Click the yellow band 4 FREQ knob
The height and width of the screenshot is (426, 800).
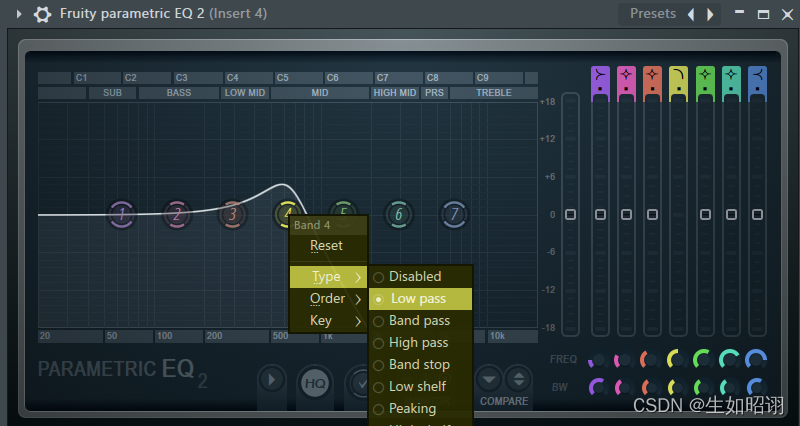[x=678, y=360]
